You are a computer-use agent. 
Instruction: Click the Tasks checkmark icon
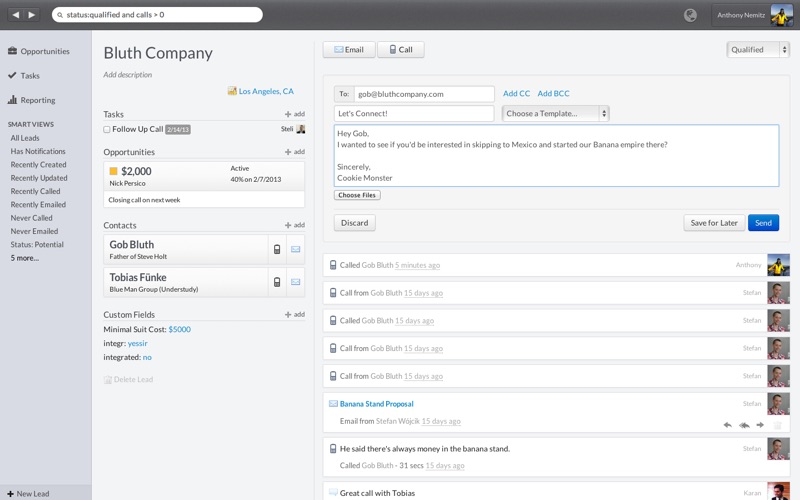[x=12, y=76]
